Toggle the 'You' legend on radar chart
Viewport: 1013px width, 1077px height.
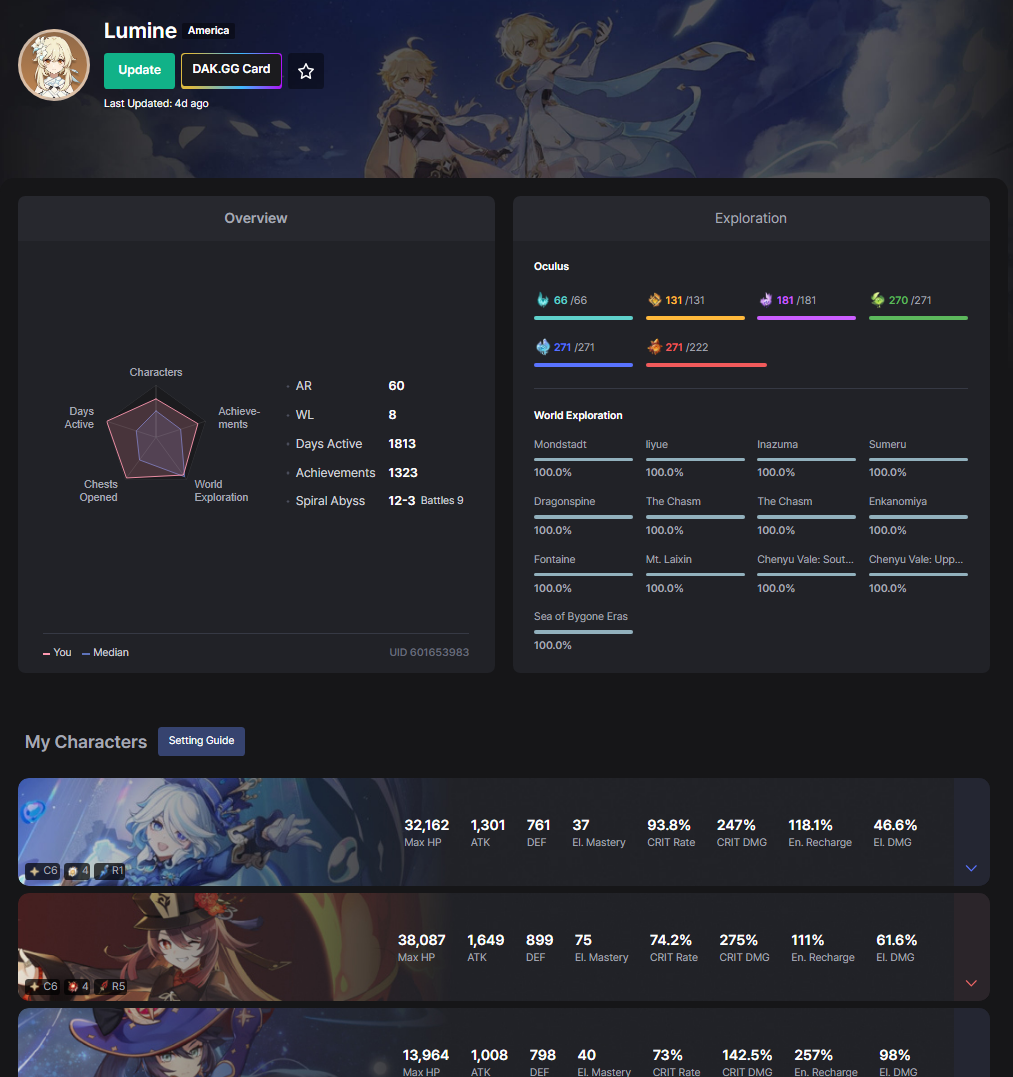(x=57, y=653)
